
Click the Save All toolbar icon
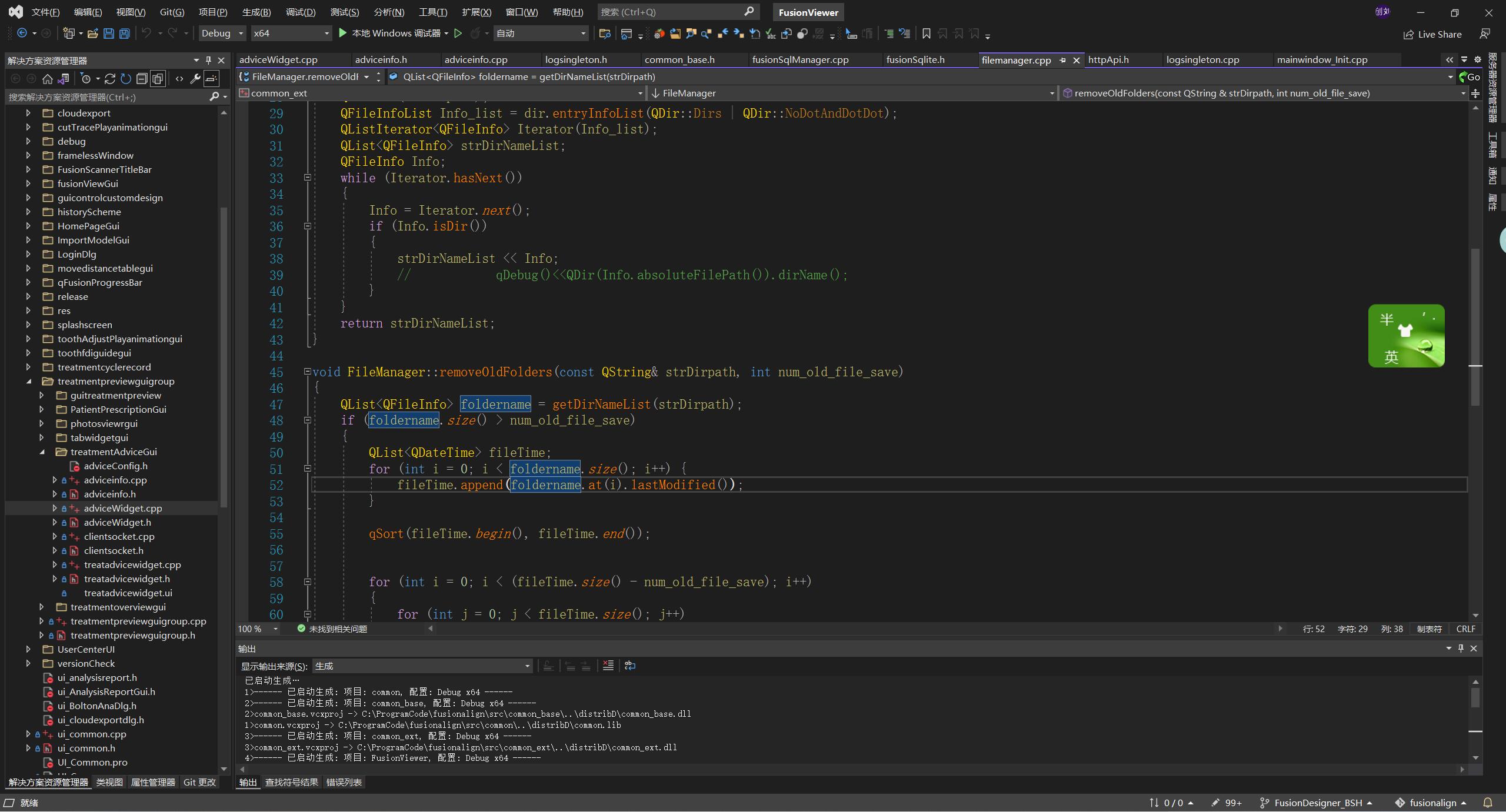[124, 34]
